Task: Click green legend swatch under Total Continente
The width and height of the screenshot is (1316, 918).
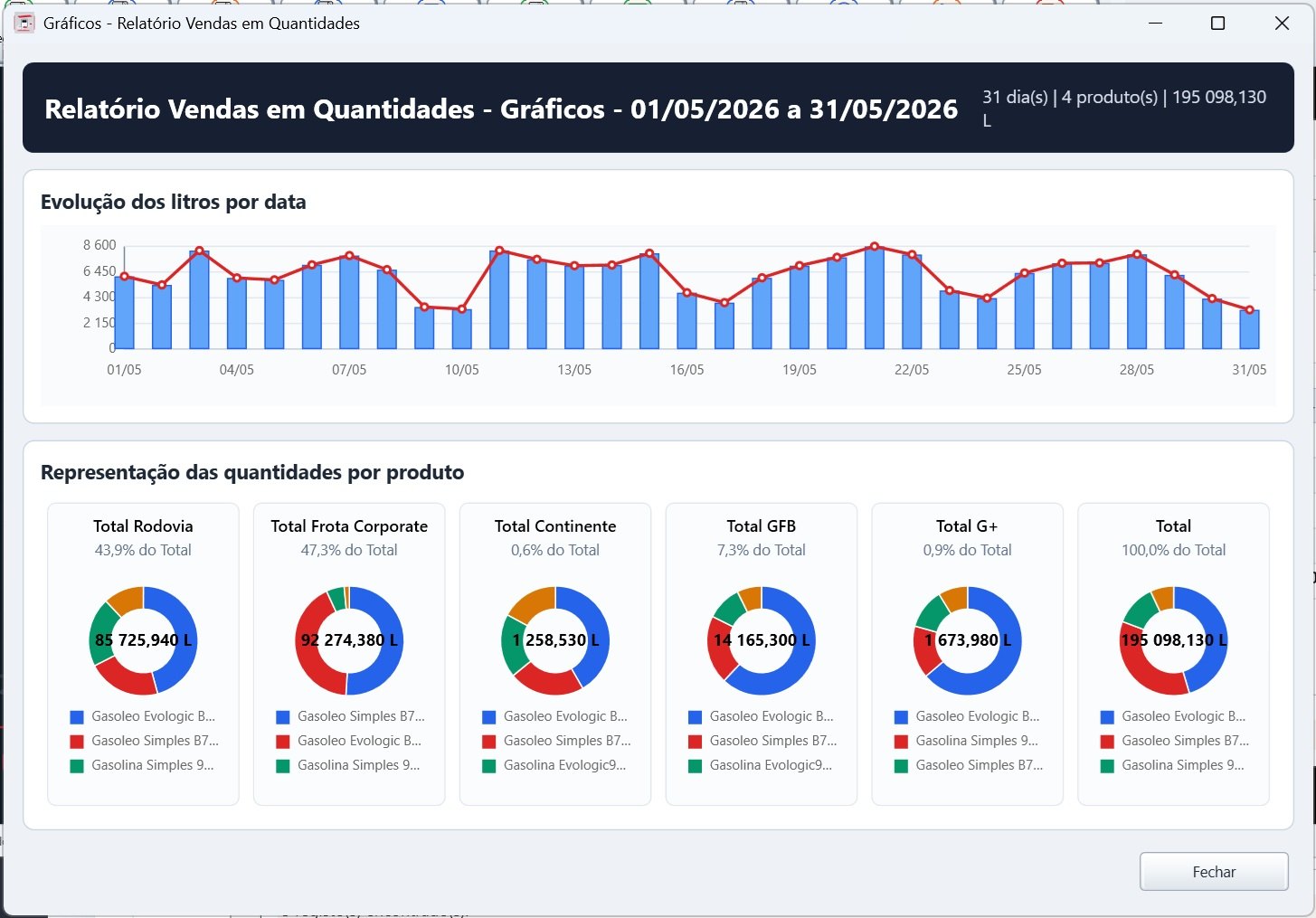Action: click(x=489, y=766)
